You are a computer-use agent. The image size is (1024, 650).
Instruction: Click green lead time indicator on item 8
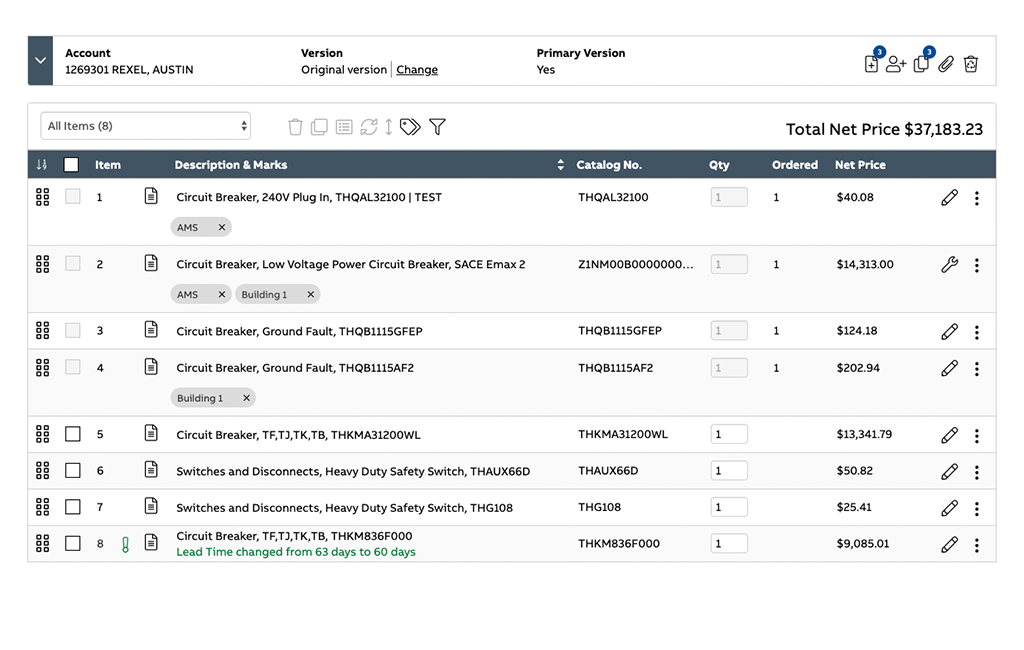pos(125,545)
